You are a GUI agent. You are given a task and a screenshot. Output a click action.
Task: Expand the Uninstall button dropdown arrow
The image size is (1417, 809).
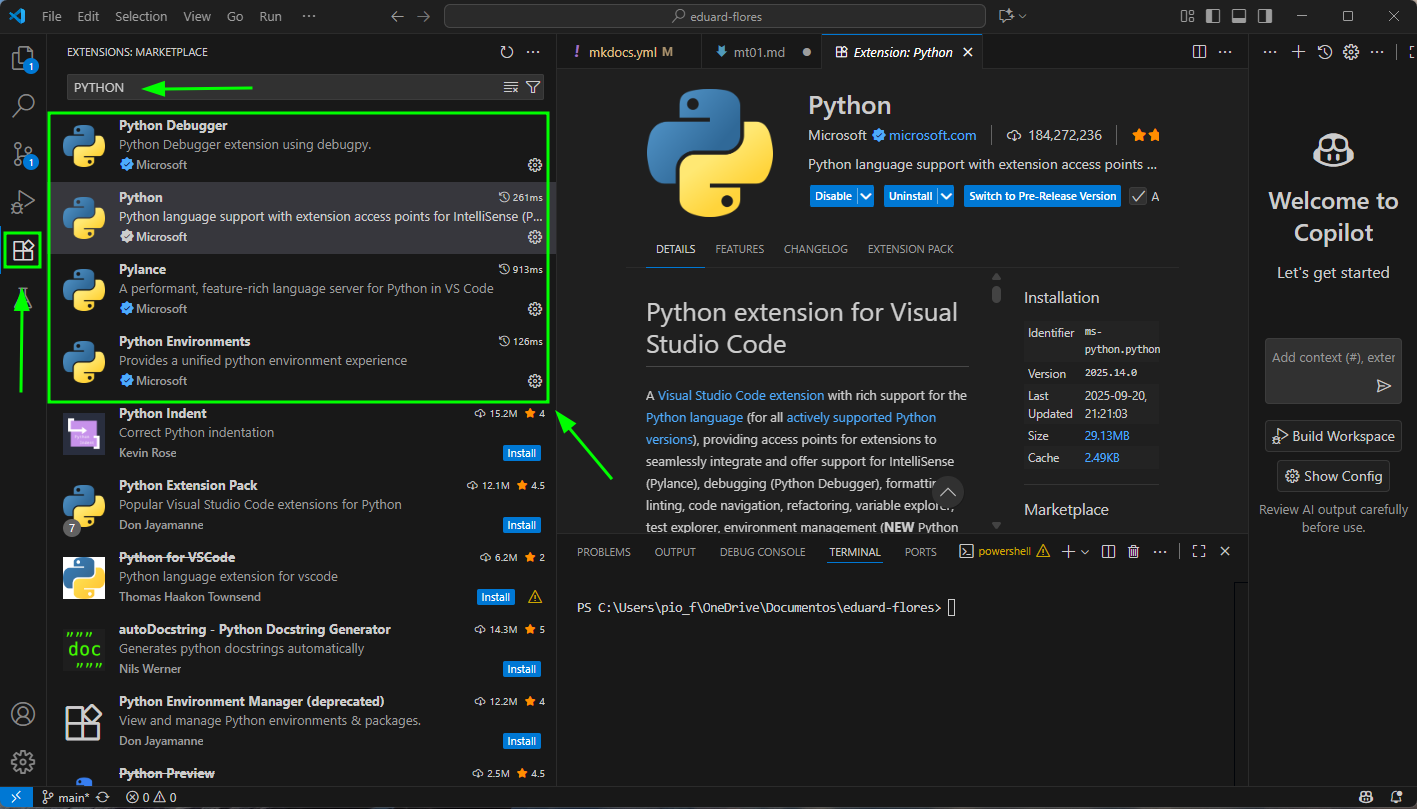tap(945, 196)
